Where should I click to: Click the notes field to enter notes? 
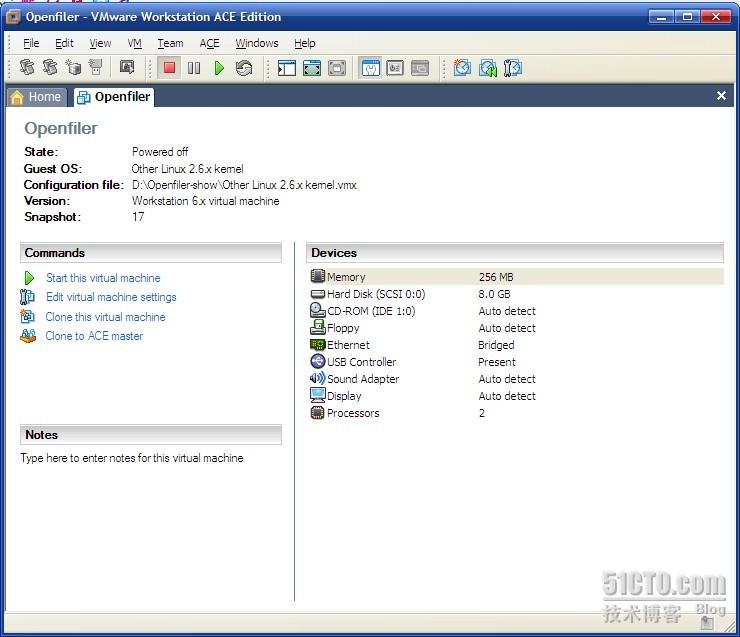coord(132,458)
